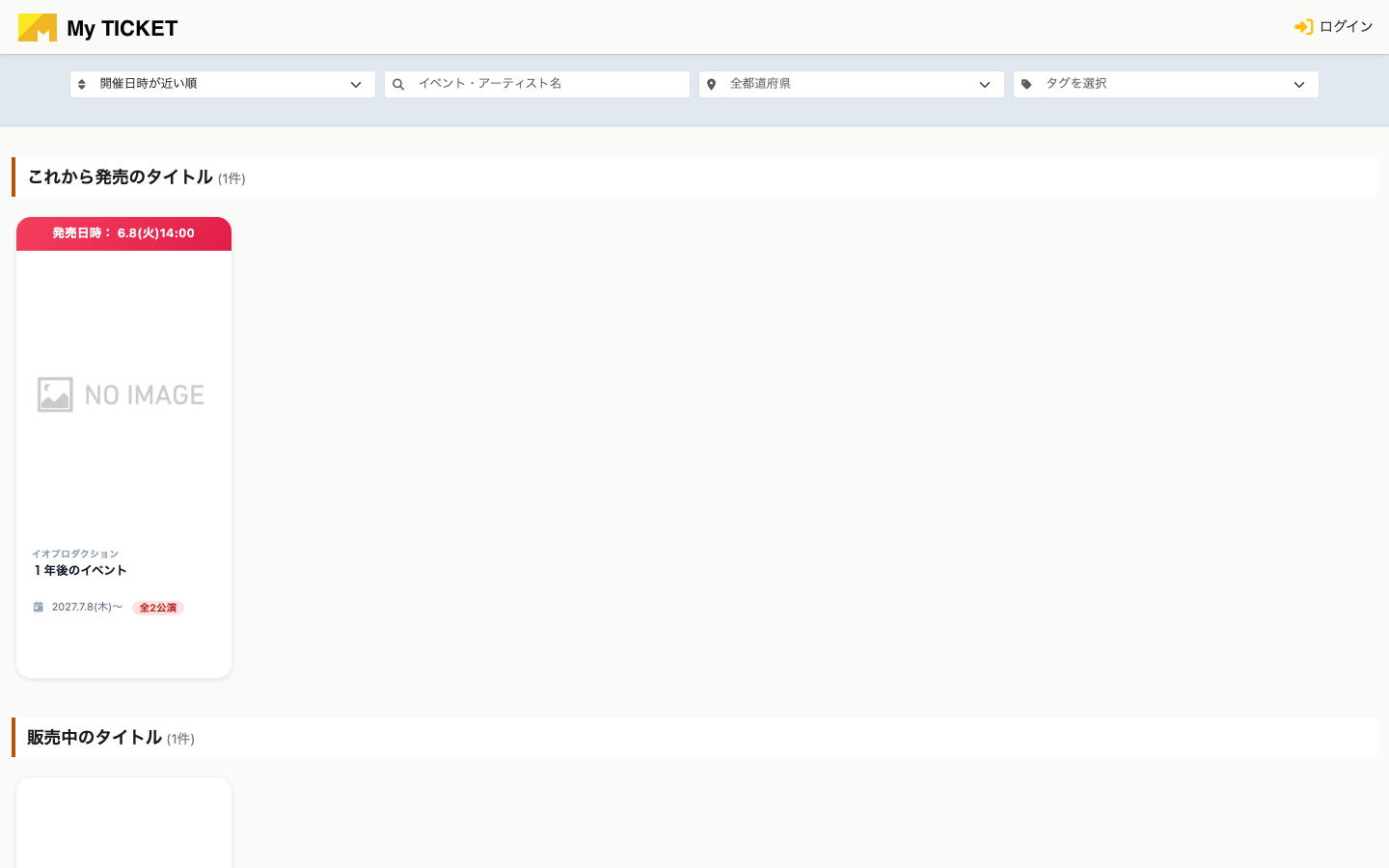Open the NO IMAGE thumbnail of upcoming event

point(123,394)
